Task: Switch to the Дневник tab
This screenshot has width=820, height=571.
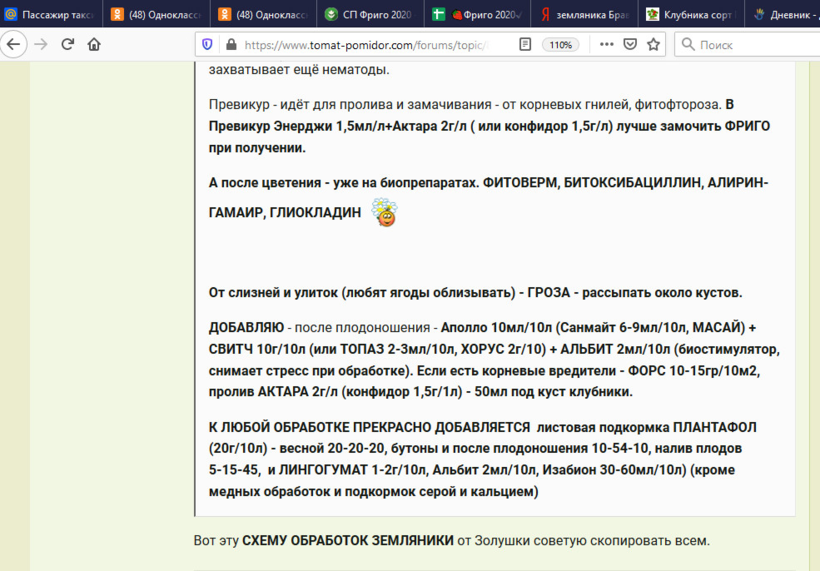Action: [783, 14]
